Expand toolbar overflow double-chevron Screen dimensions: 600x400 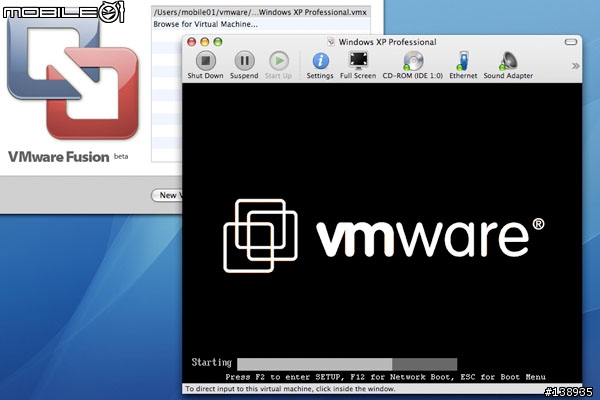coord(575,66)
